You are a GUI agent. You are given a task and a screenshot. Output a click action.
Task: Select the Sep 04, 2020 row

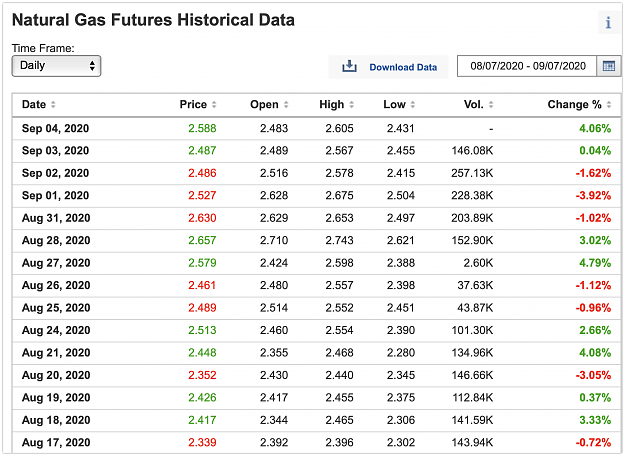316,128
